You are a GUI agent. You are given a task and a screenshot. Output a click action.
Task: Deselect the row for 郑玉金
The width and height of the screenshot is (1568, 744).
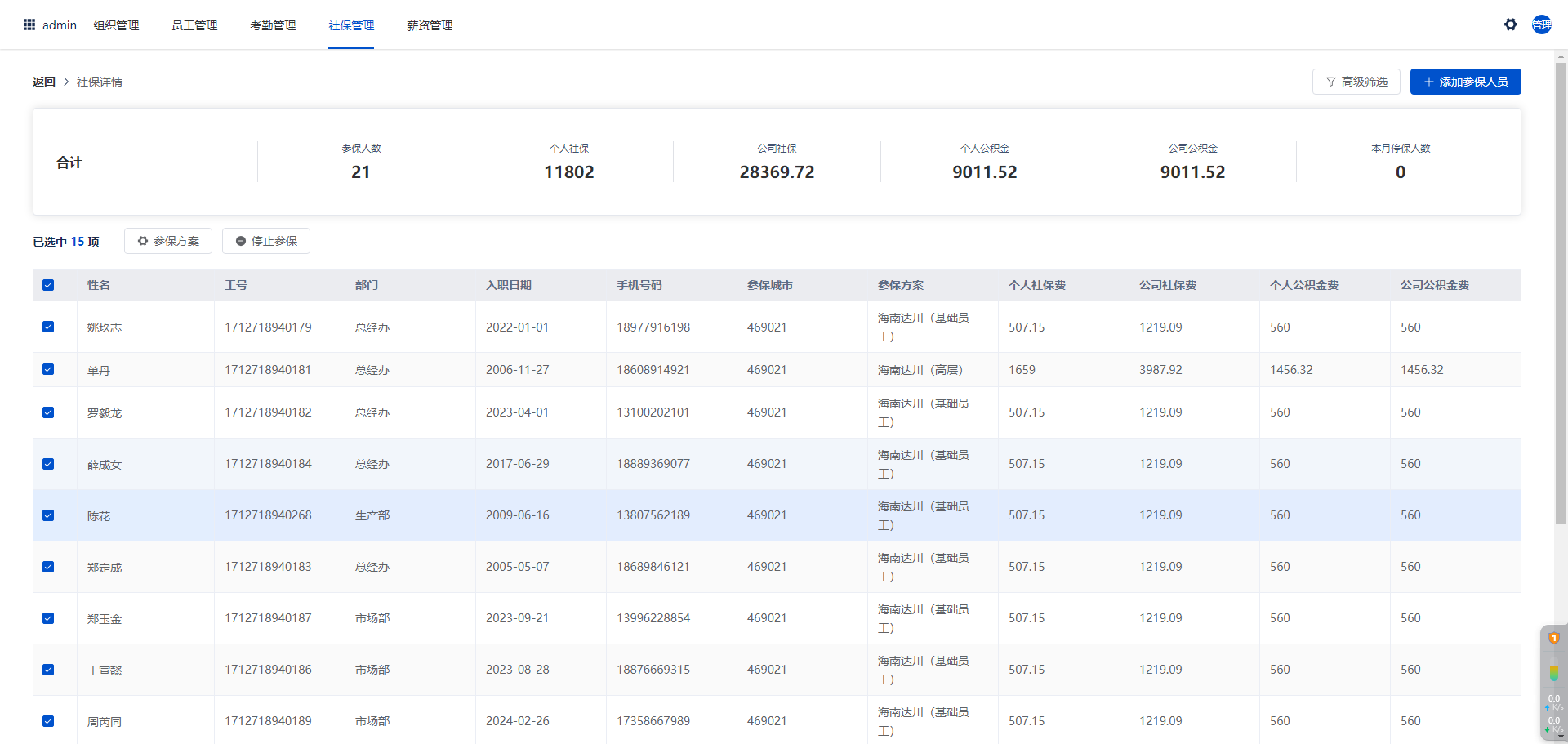coord(48,618)
